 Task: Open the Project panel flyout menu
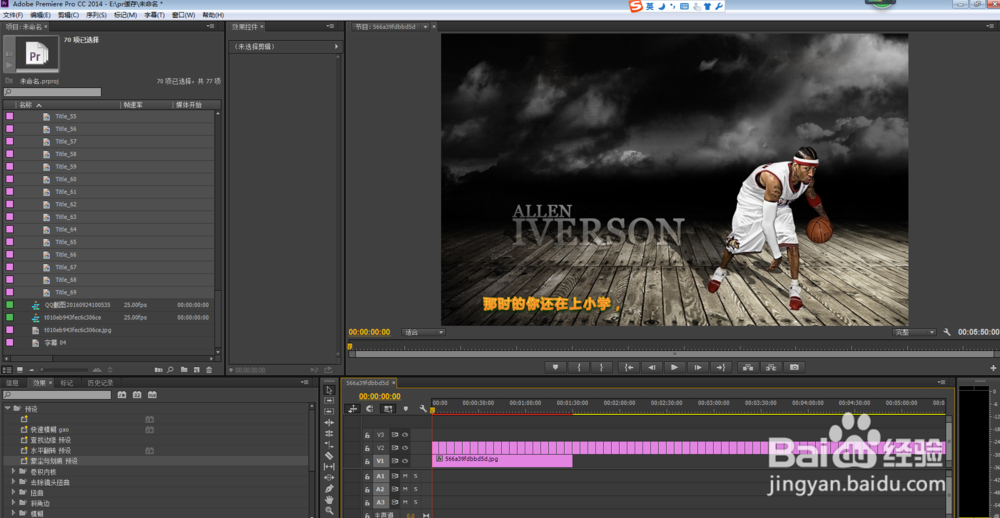click(x=210, y=26)
